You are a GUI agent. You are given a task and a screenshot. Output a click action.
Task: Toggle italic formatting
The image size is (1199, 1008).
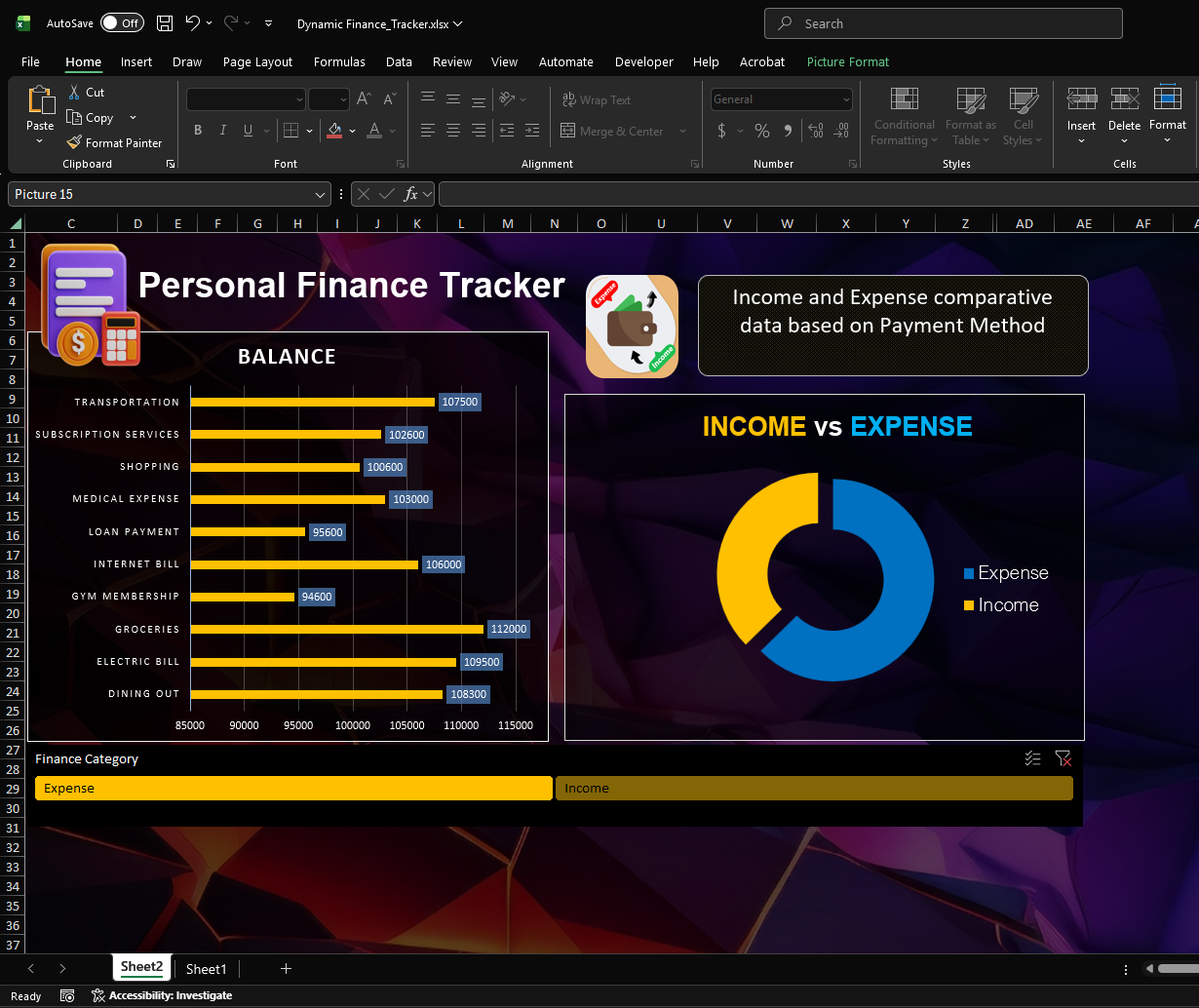pos(222,130)
